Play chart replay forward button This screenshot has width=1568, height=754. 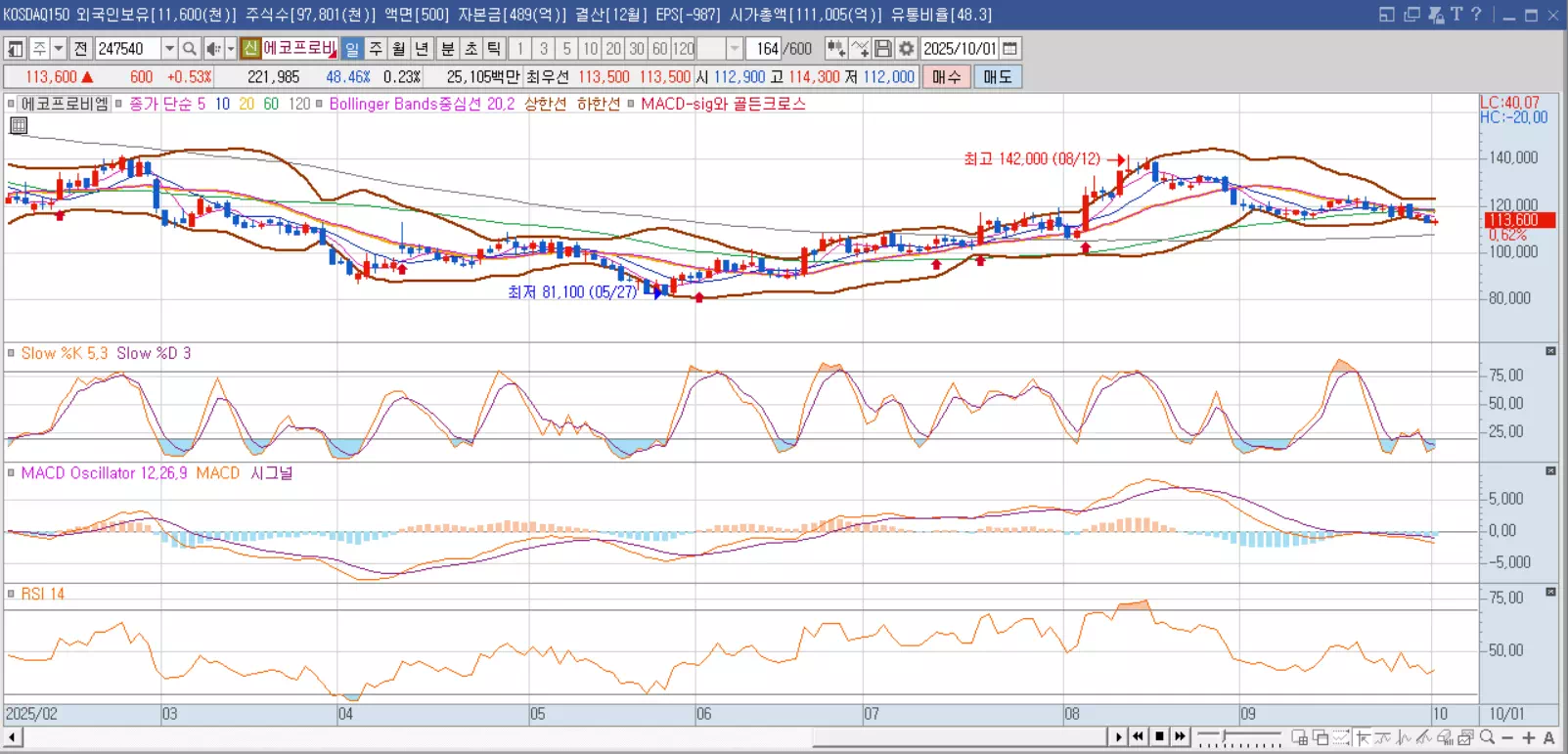(x=1118, y=736)
